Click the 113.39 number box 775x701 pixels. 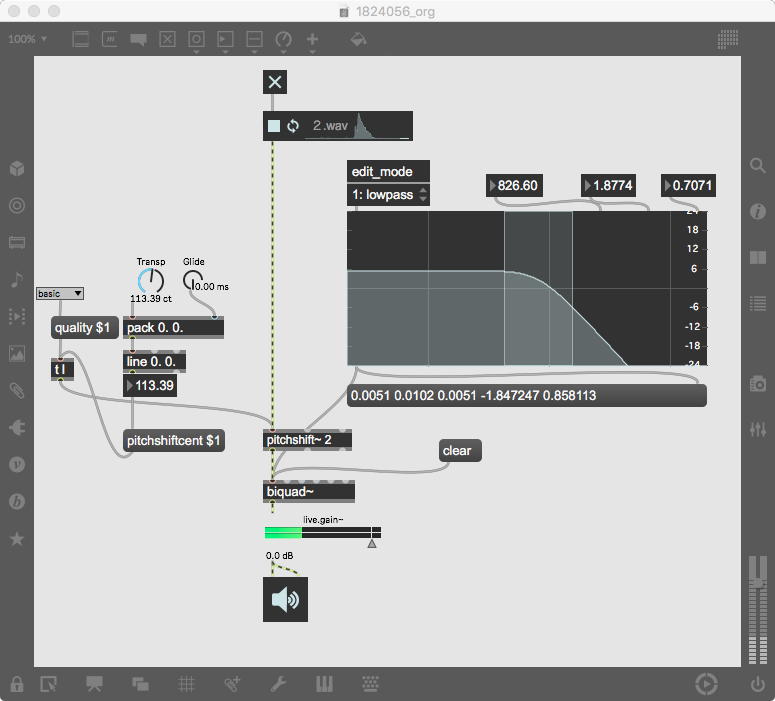pos(150,386)
